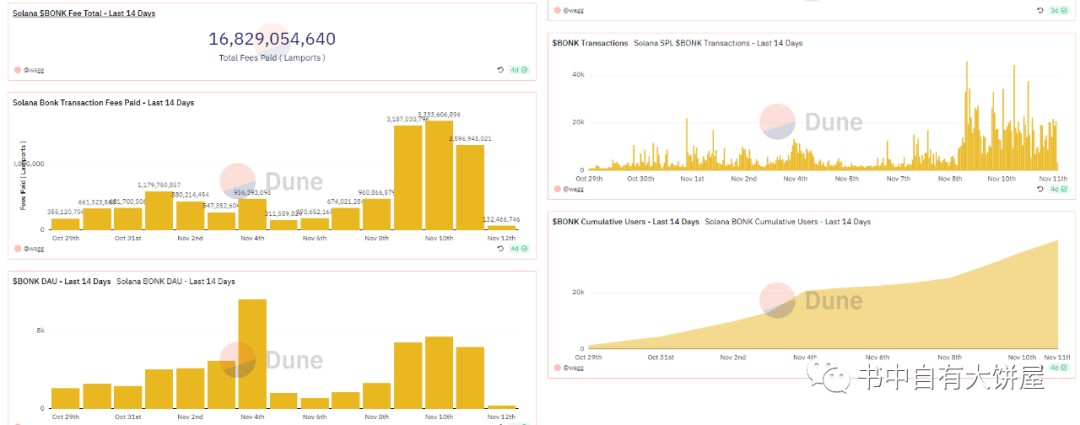
Task: Open $BONK Cumulative Users chart title
Action: coord(625,222)
